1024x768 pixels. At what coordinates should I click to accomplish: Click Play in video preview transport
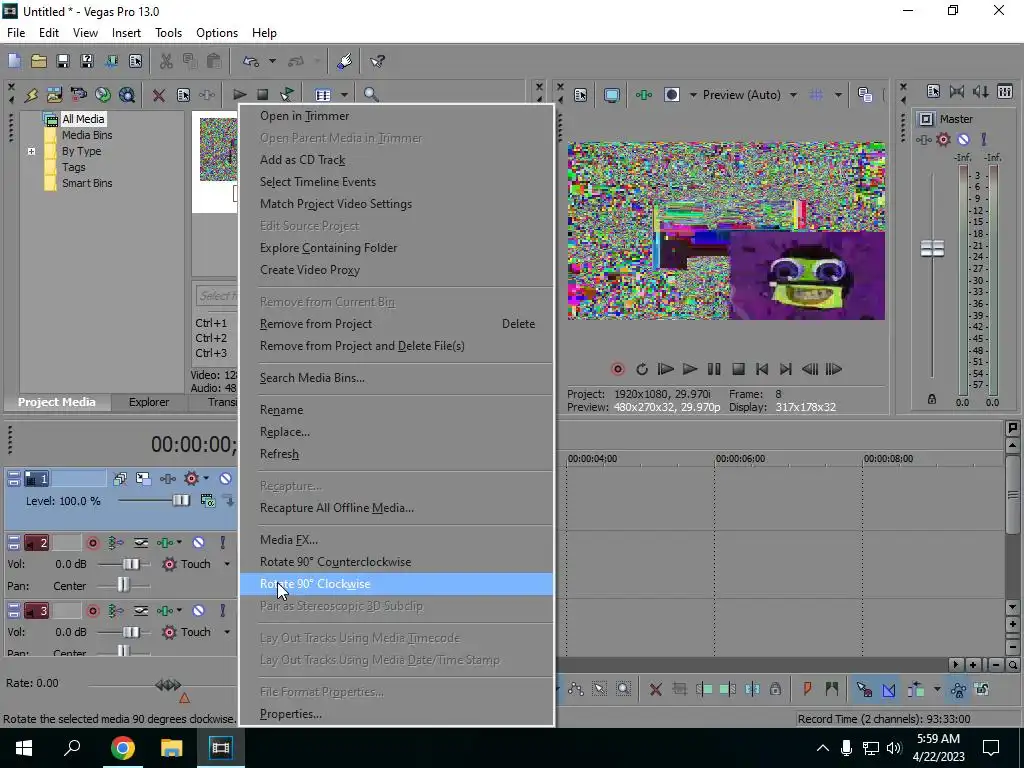[690, 370]
